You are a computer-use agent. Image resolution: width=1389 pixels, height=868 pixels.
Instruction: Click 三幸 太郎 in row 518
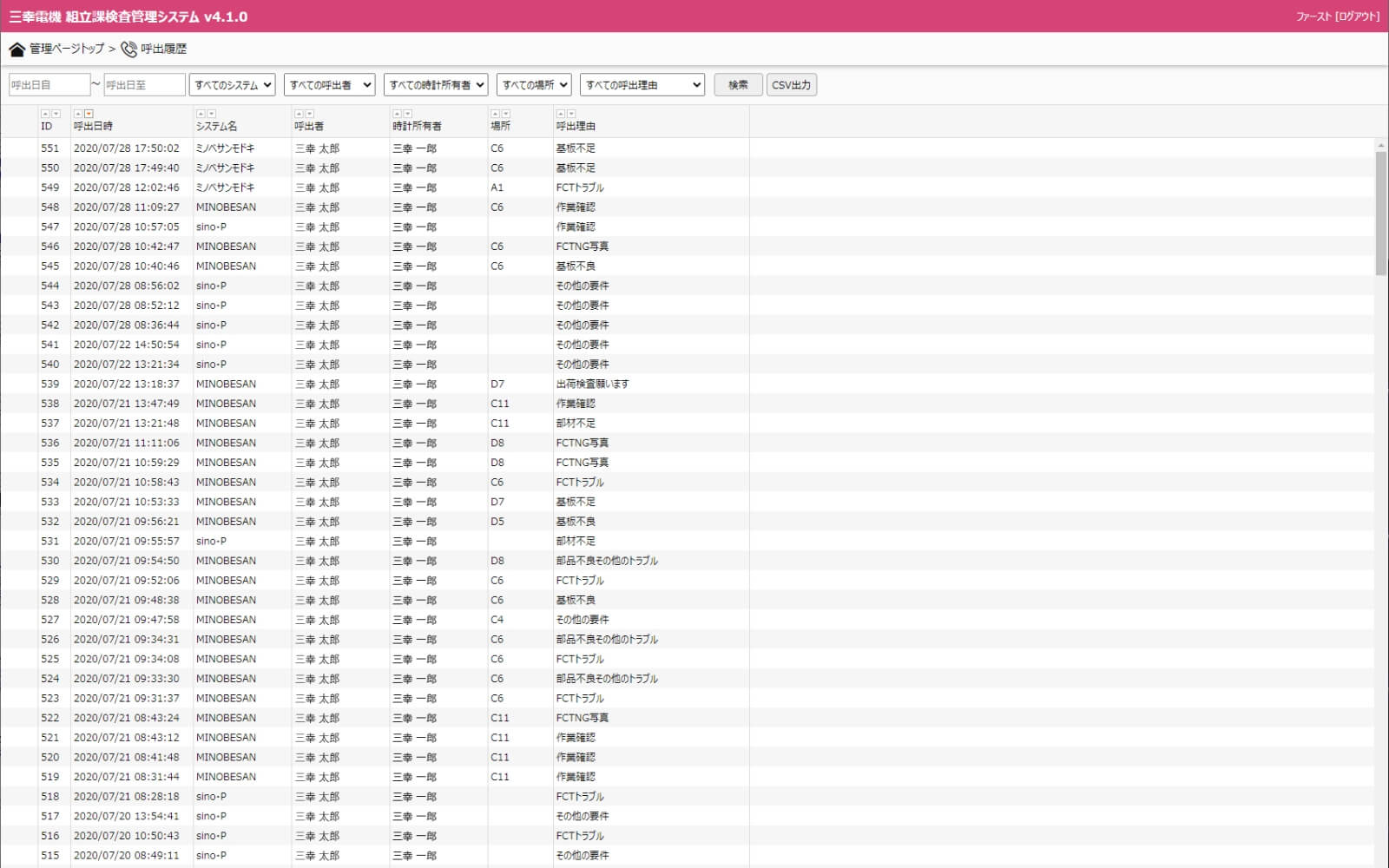click(x=317, y=797)
